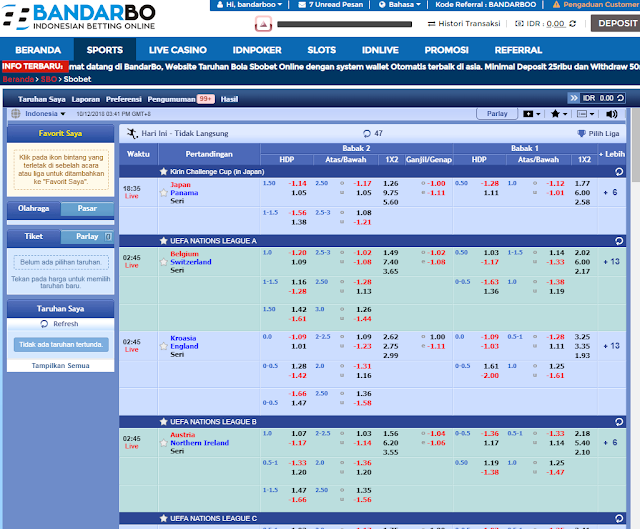The image size is (640, 529).
Task: Open 7 Unread Pesan messages
Action: (331, 4)
